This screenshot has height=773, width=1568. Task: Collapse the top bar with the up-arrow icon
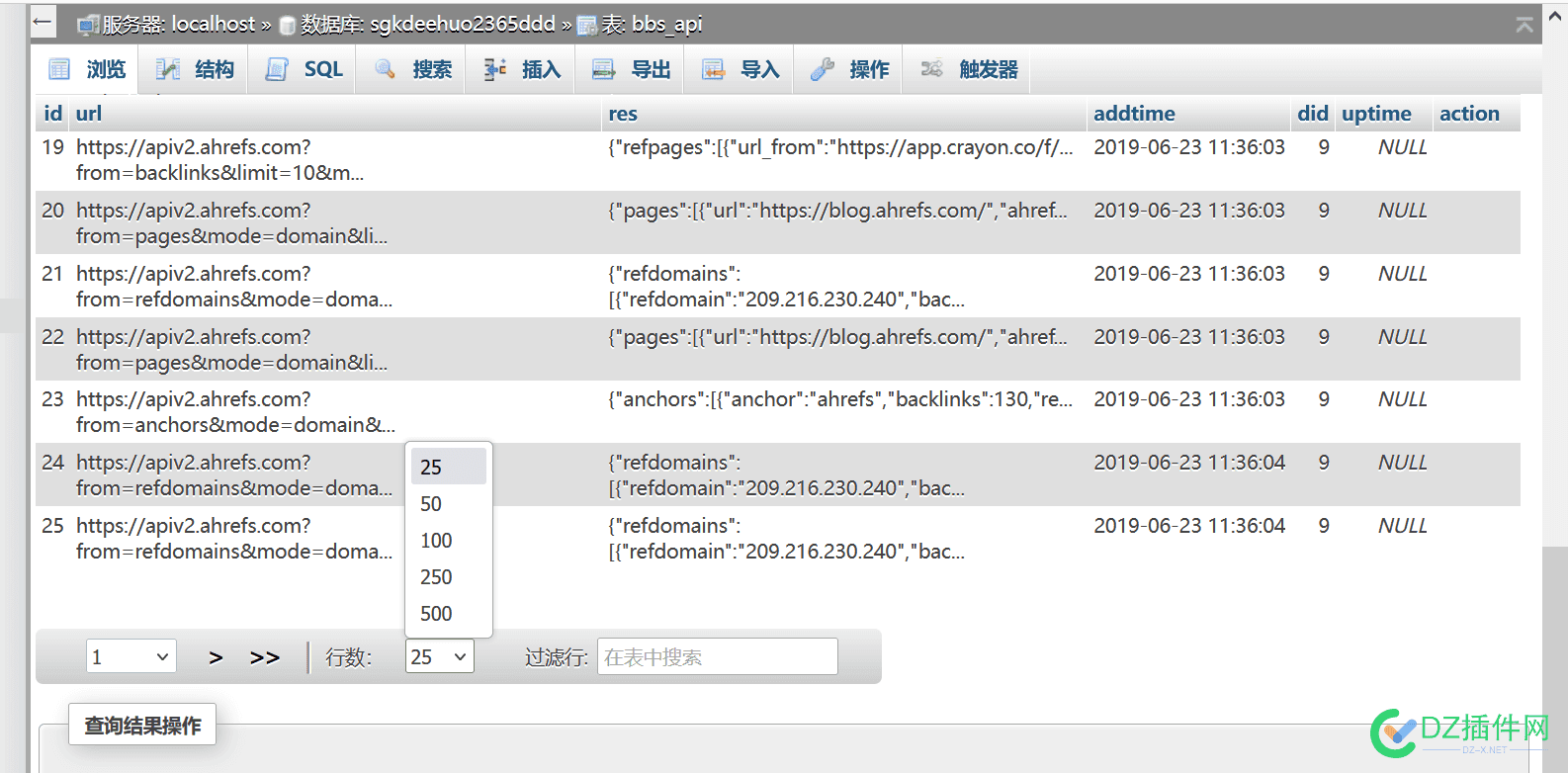[x=1524, y=25]
